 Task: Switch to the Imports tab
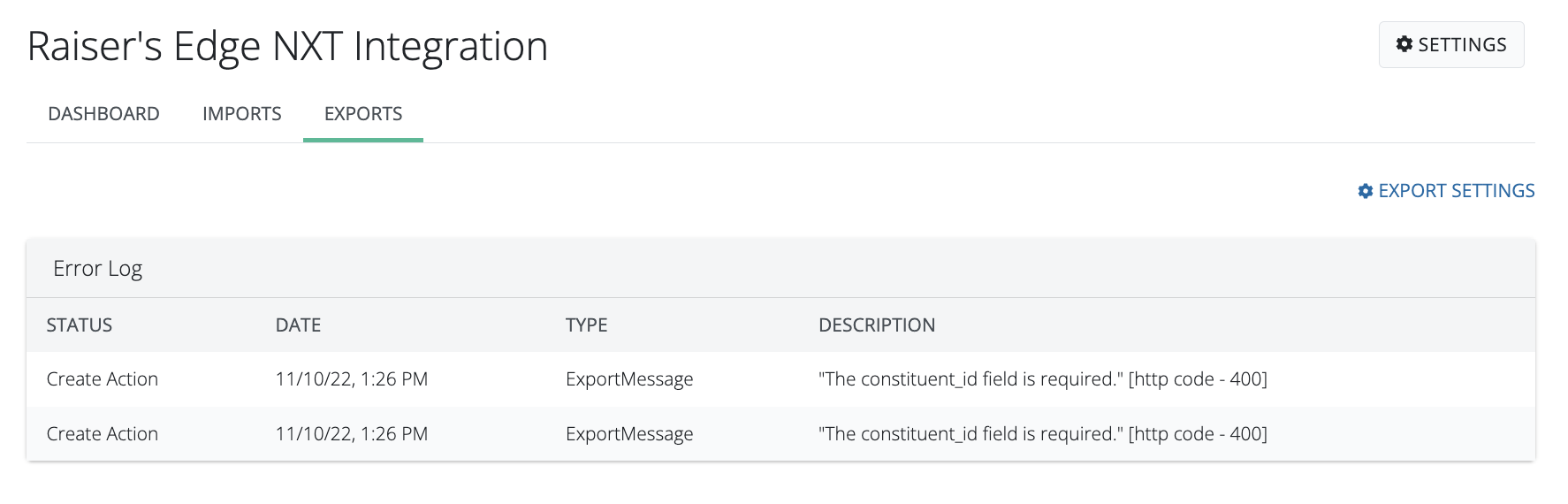[x=241, y=114]
